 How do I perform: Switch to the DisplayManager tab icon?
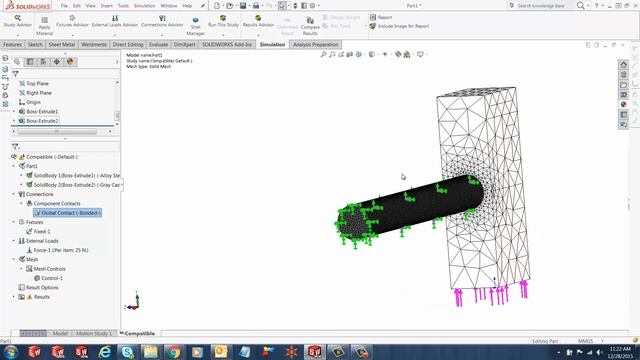(70, 62)
